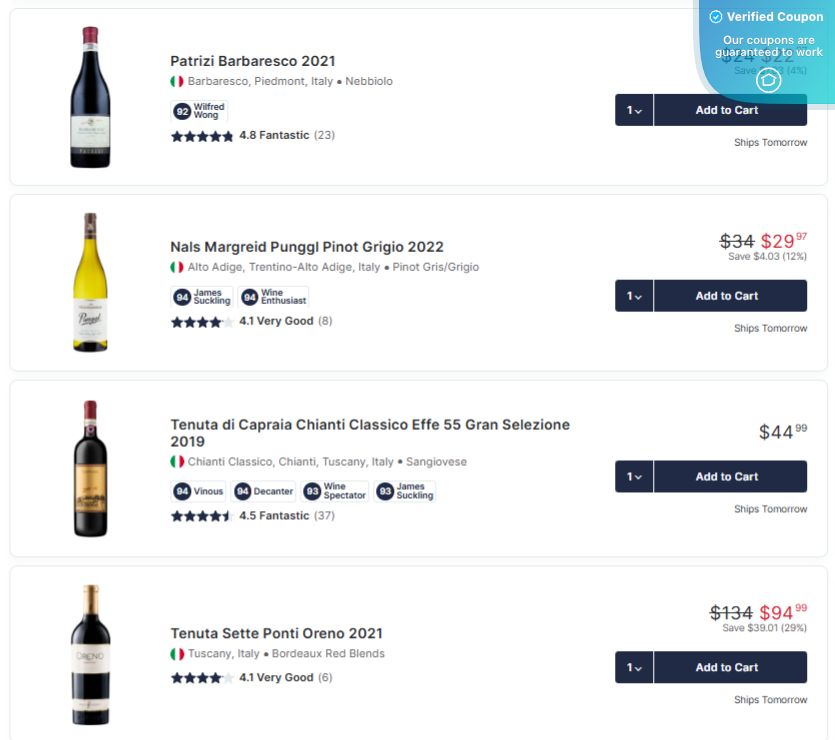Click the Wilfred Wong 92 score badge
The image size is (835, 740).
(x=198, y=111)
